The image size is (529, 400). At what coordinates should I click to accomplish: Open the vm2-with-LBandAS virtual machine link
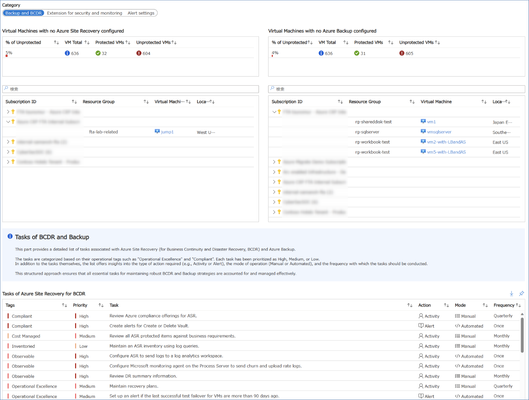pos(446,142)
